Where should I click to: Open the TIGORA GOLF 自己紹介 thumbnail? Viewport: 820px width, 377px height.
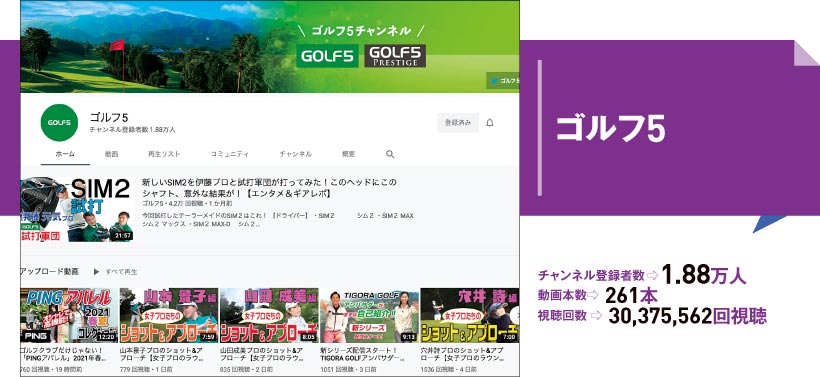[369, 316]
